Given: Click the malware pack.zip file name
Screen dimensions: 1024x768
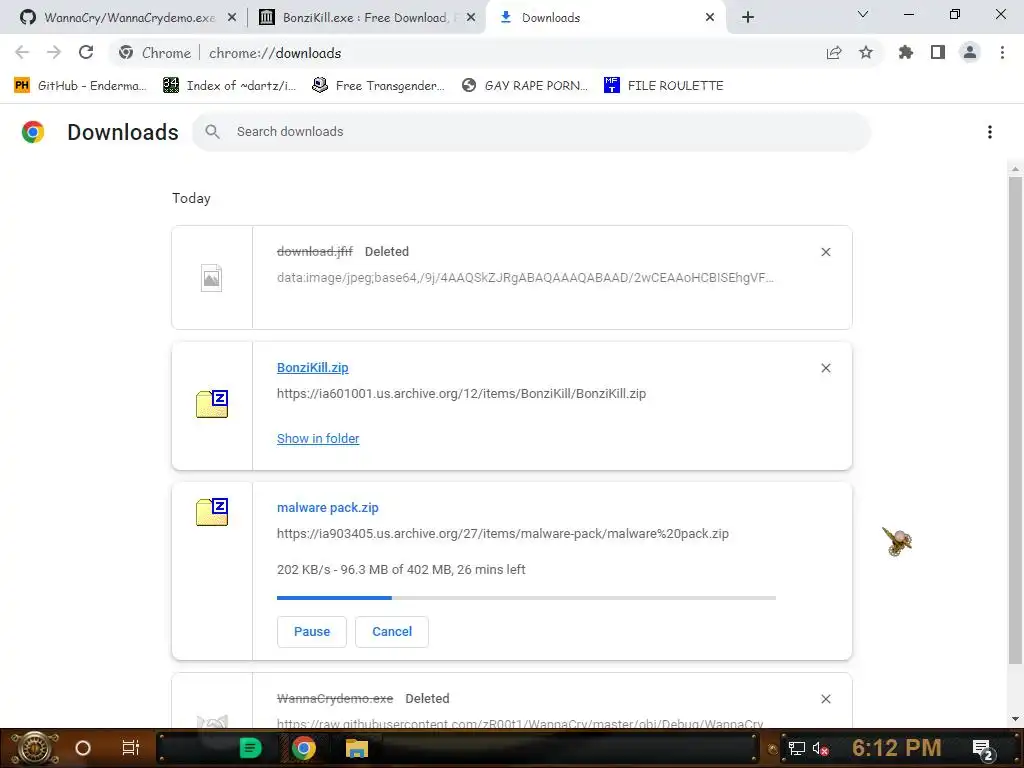Looking at the screenshot, I should (x=328, y=507).
